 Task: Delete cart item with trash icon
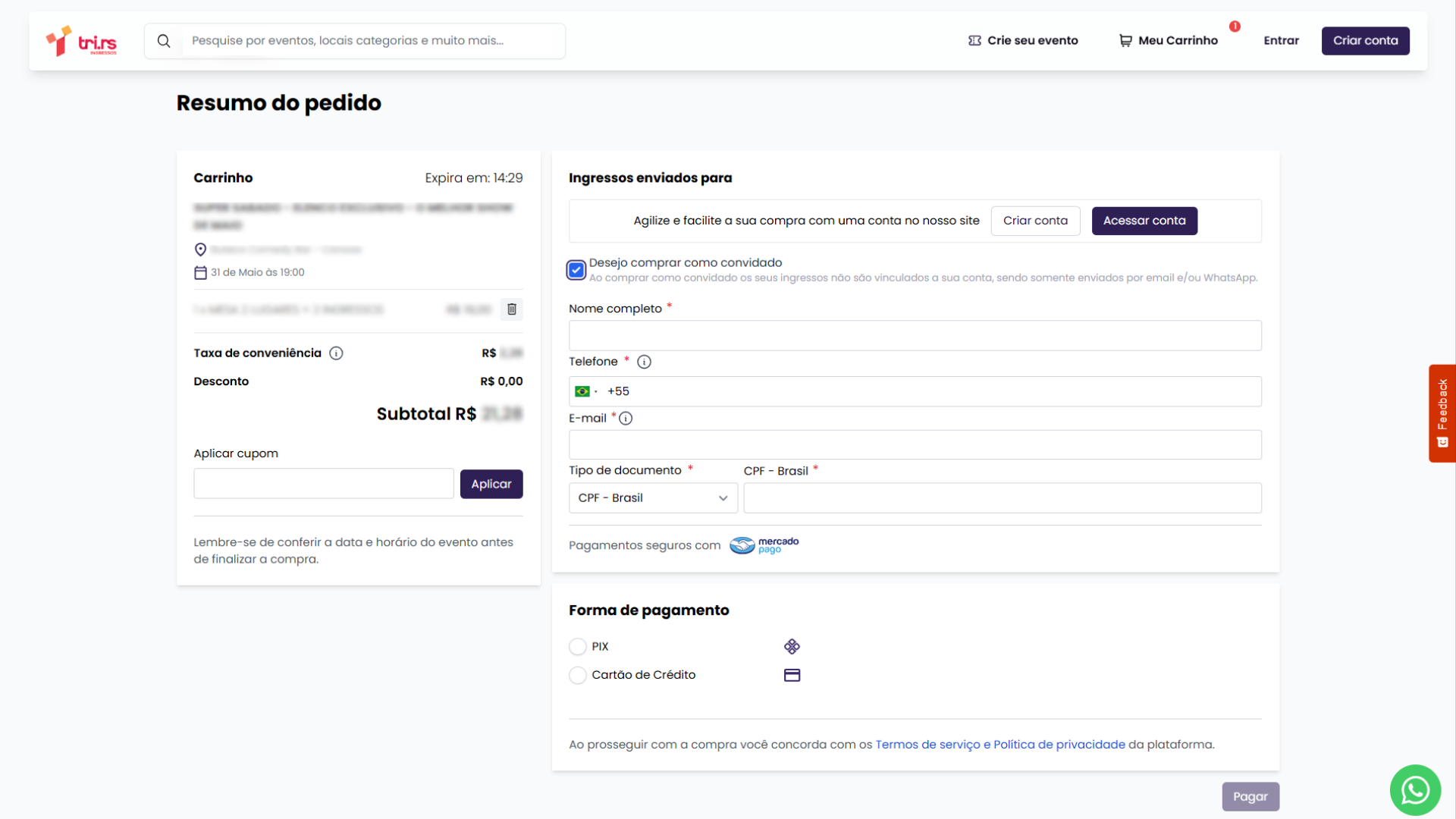coord(512,309)
